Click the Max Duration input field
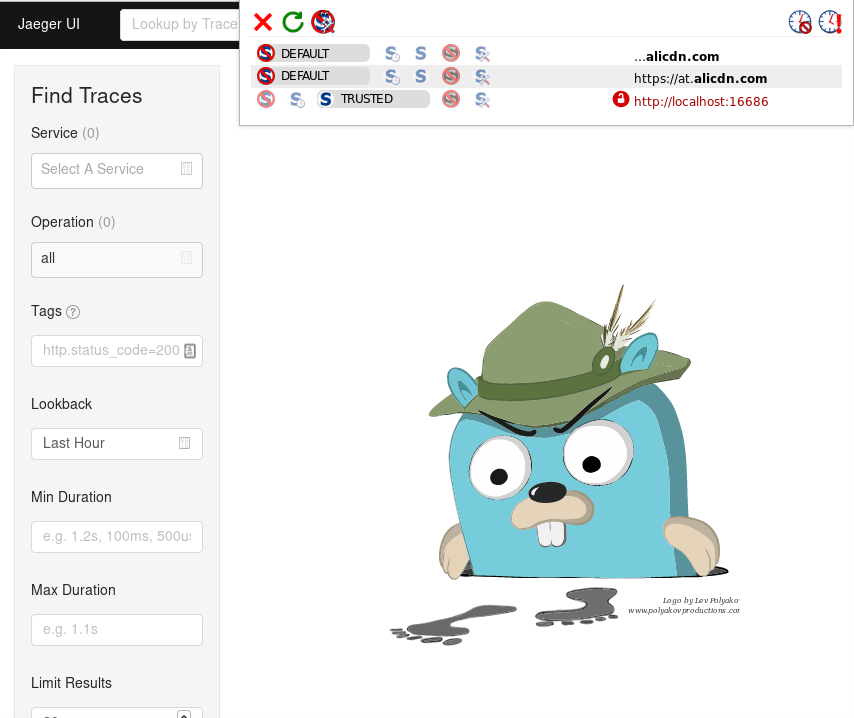854x718 pixels. coord(117,629)
